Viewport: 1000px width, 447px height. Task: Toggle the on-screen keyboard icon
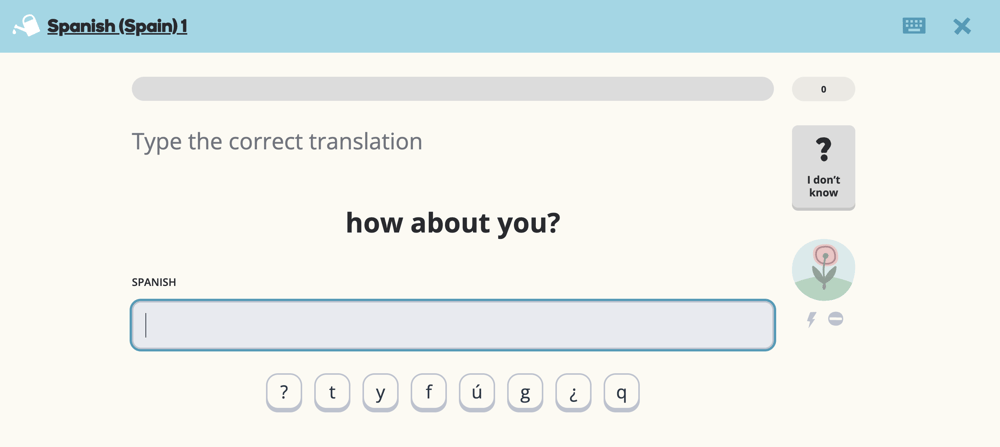(914, 26)
